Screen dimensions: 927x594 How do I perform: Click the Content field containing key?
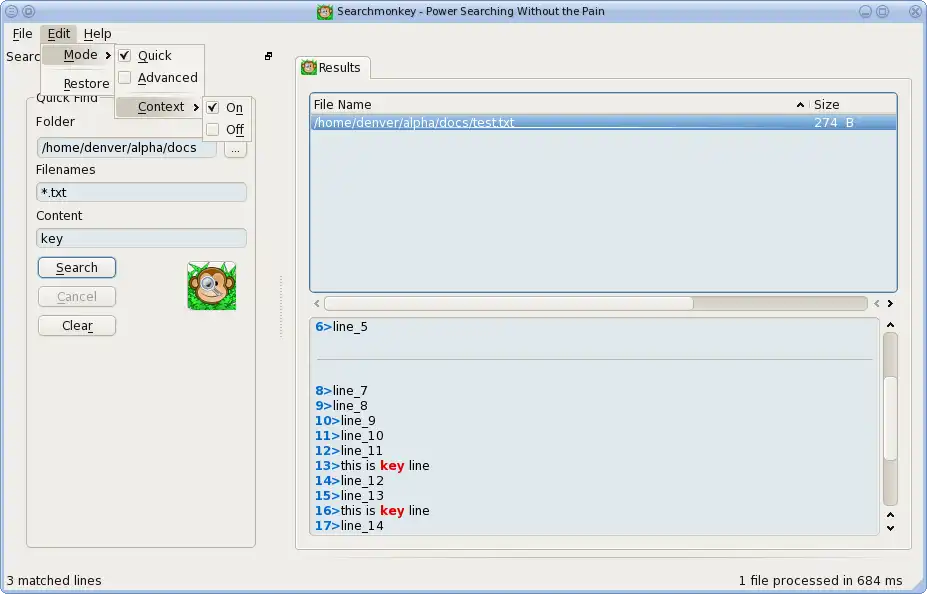[x=141, y=238]
